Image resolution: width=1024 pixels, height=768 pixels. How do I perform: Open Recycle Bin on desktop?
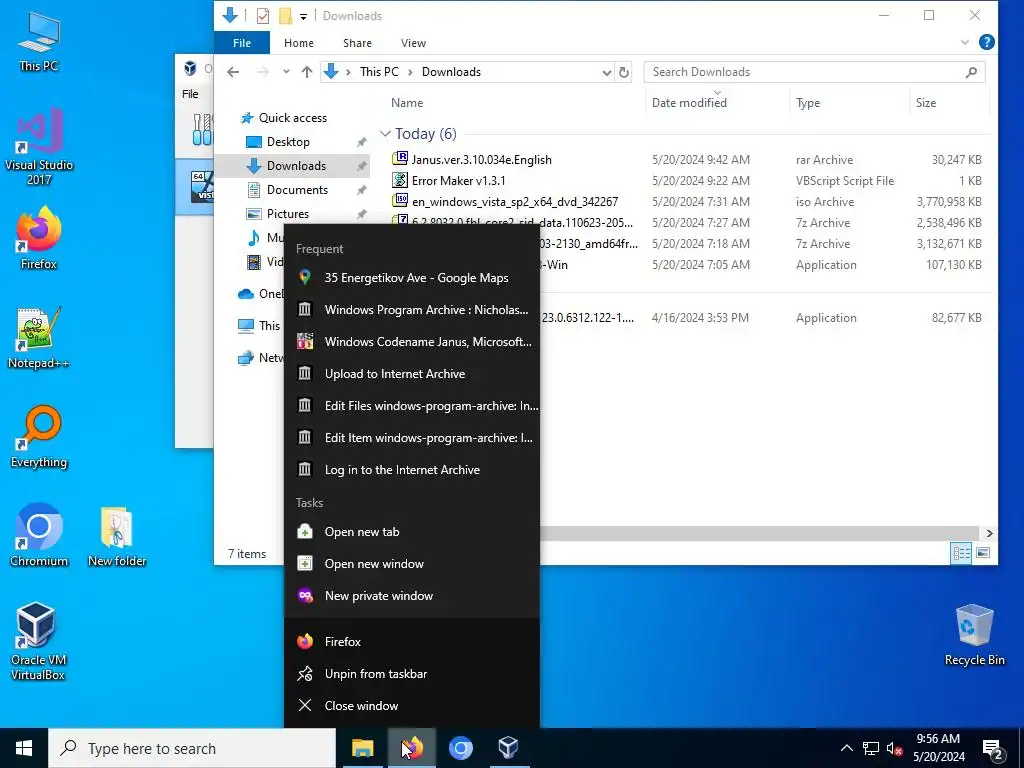coord(974,635)
